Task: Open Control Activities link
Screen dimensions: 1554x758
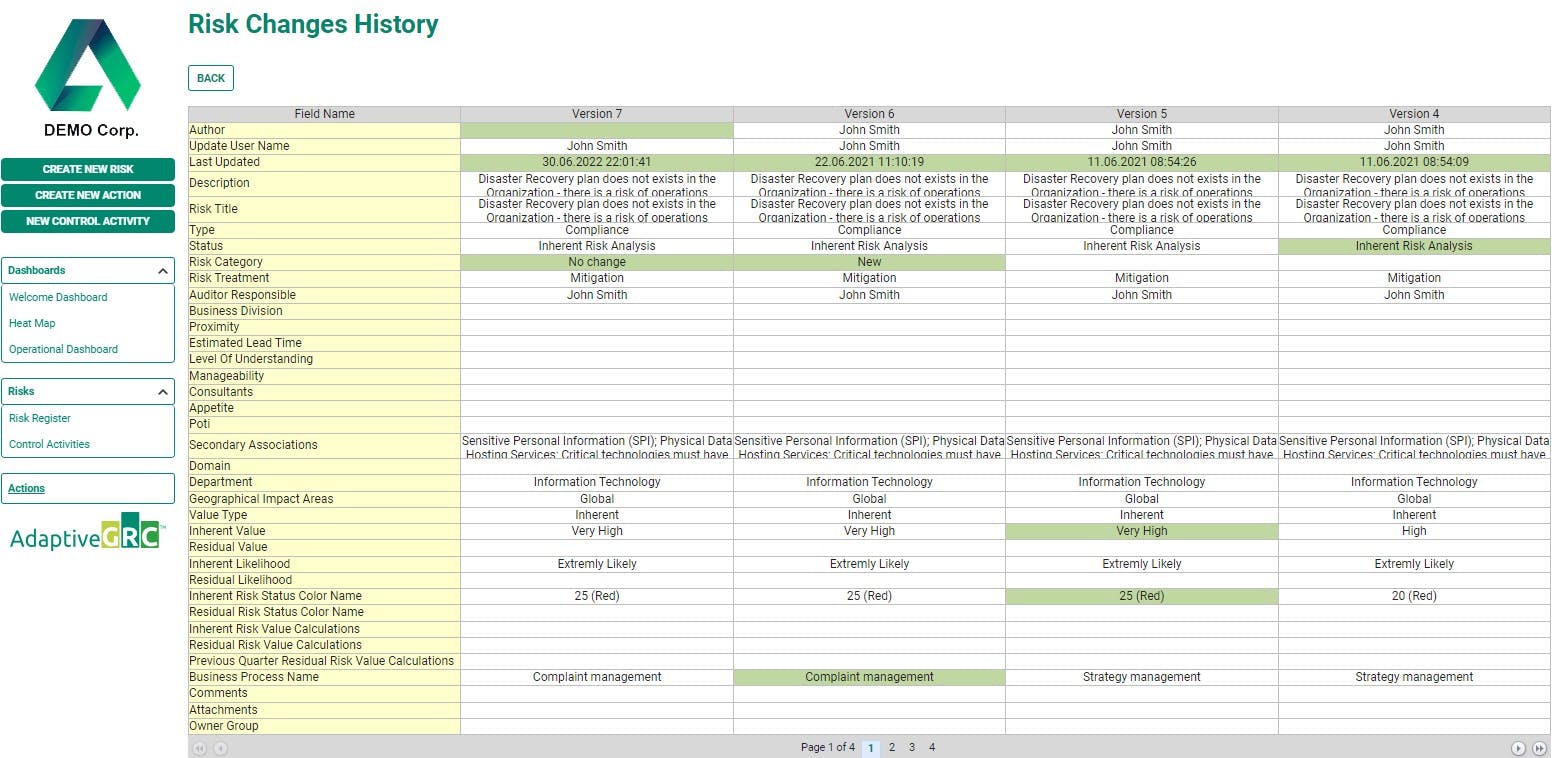Action: tap(49, 444)
